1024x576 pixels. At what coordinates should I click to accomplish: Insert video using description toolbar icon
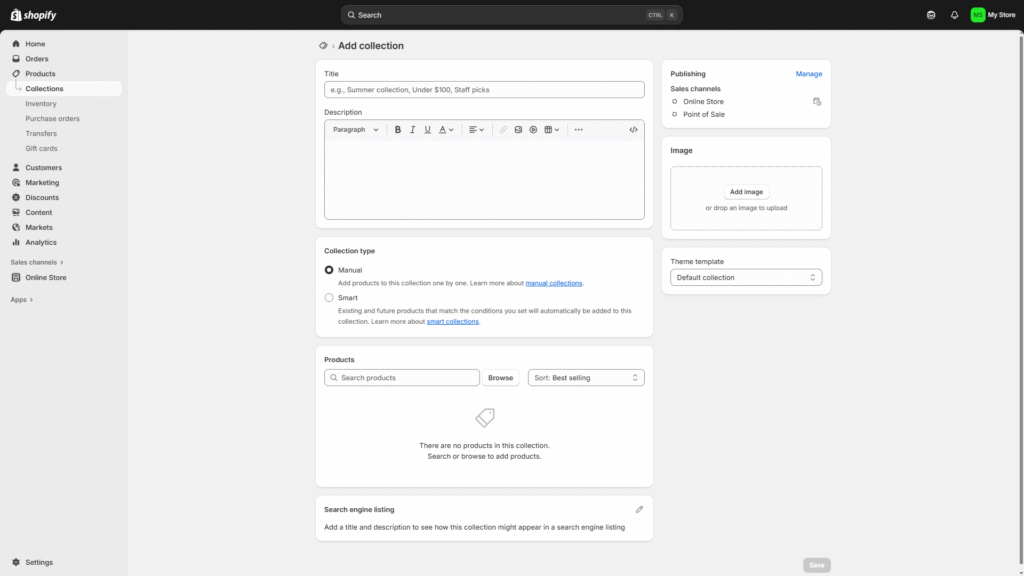533,130
